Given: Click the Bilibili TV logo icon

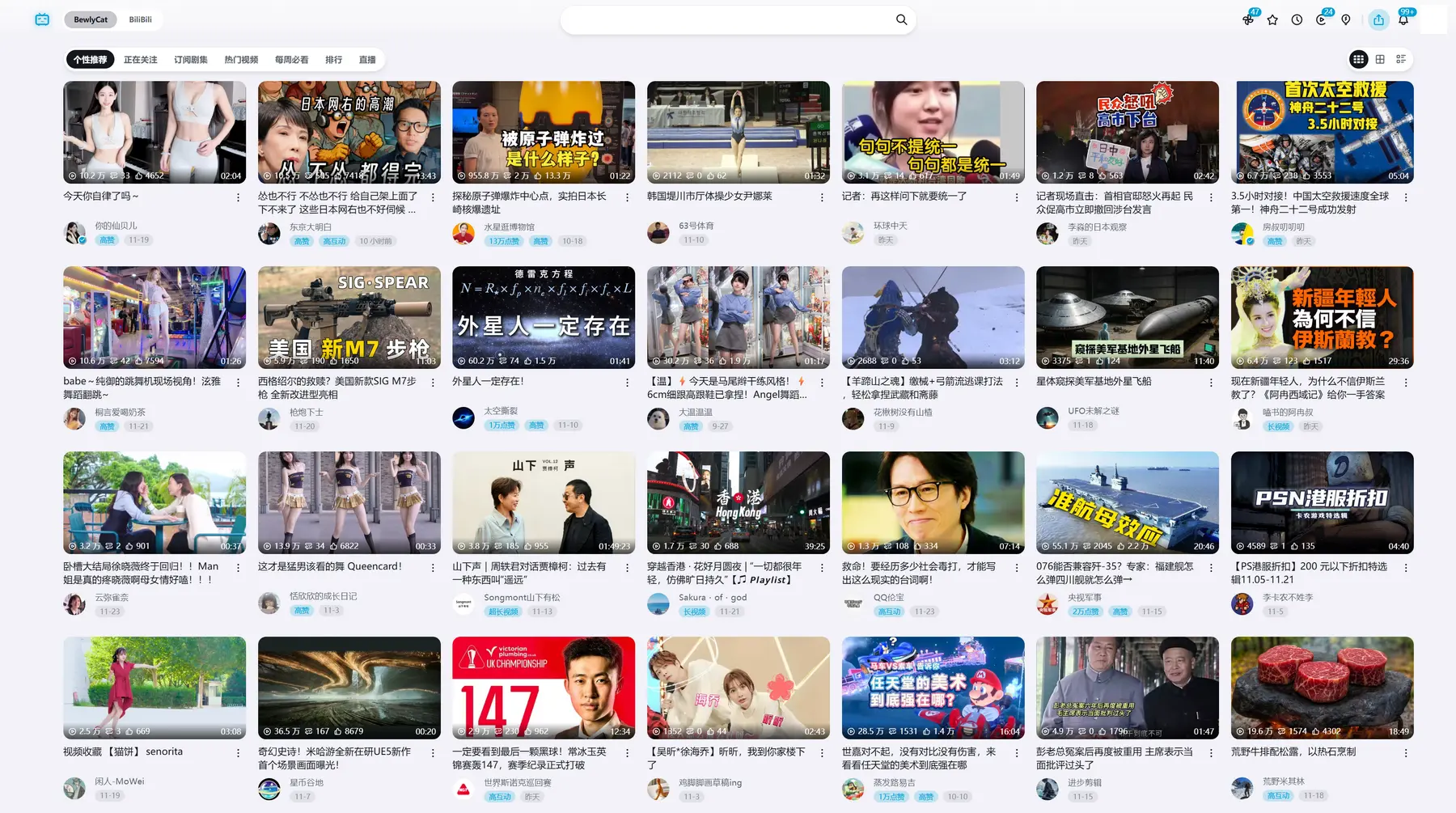Looking at the screenshot, I should click(x=42, y=19).
